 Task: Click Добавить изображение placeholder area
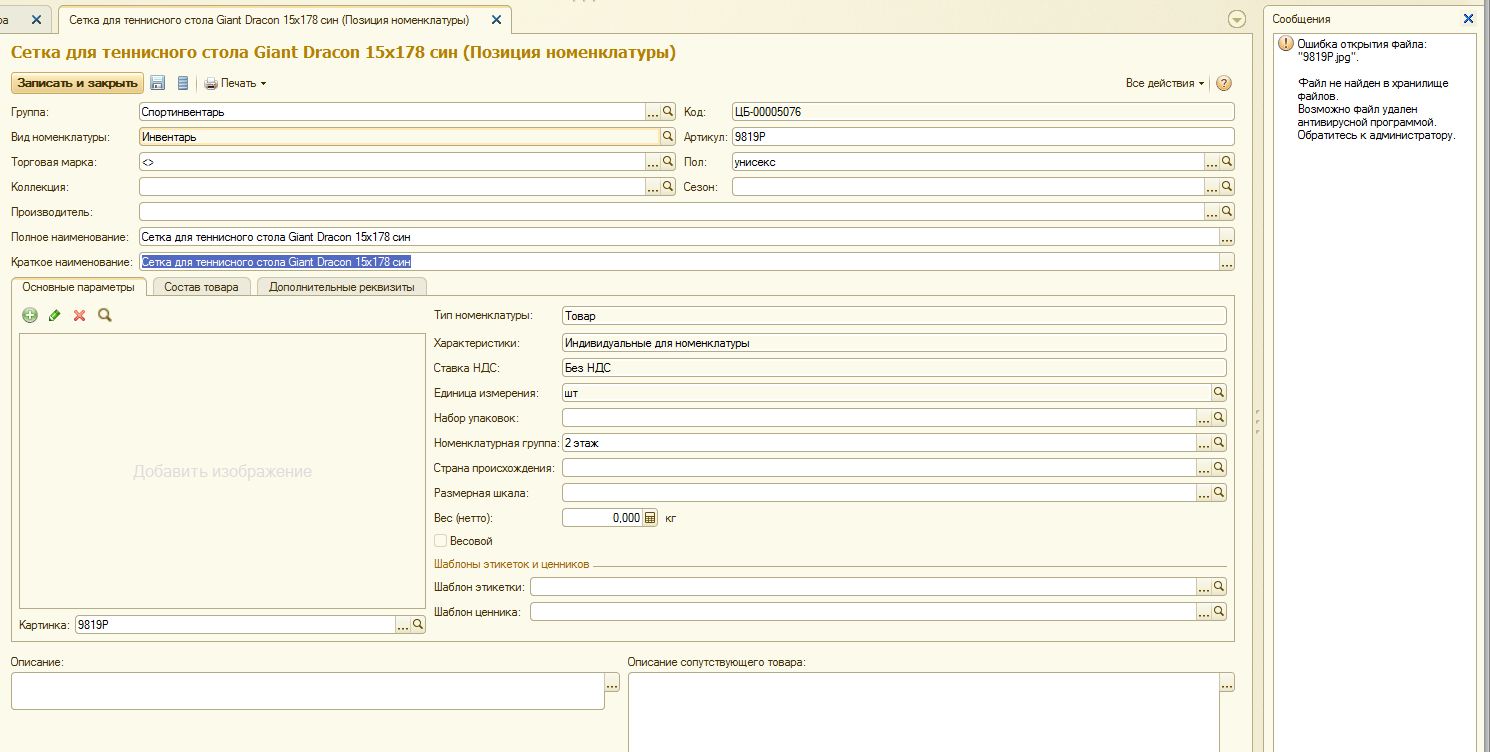(222, 471)
